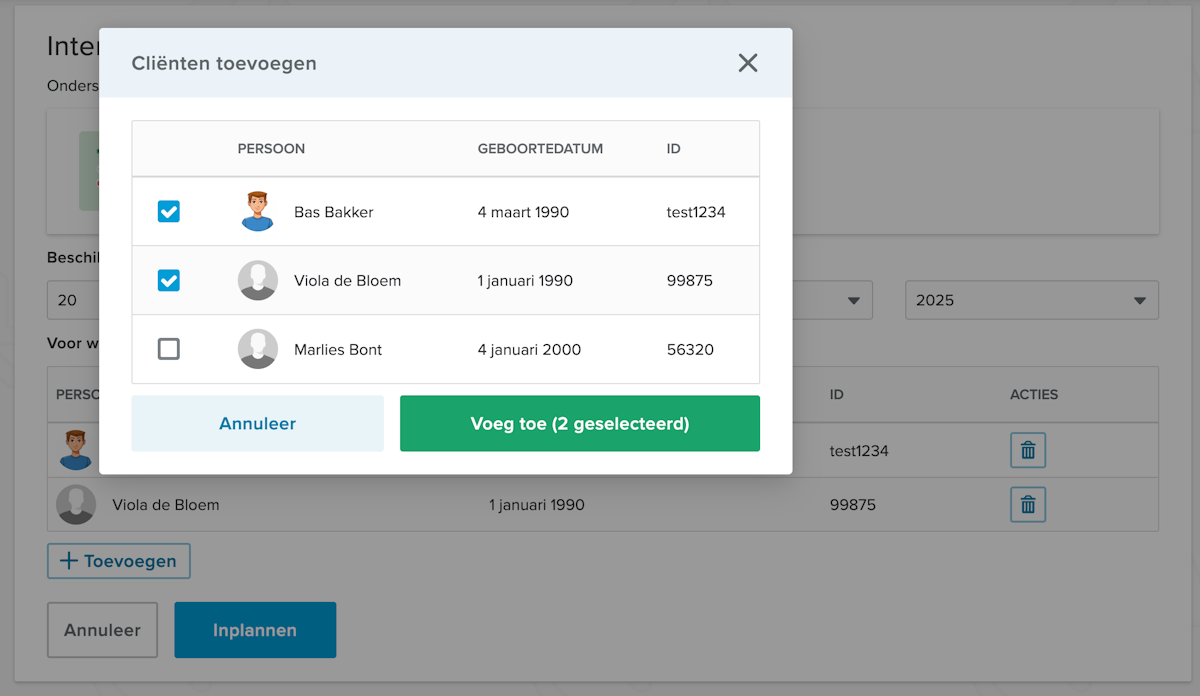Click Bas Bakker's avatar in the dialog
Image resolution: width=1200 pixels, height=696 pixels.
pos(258,212)
